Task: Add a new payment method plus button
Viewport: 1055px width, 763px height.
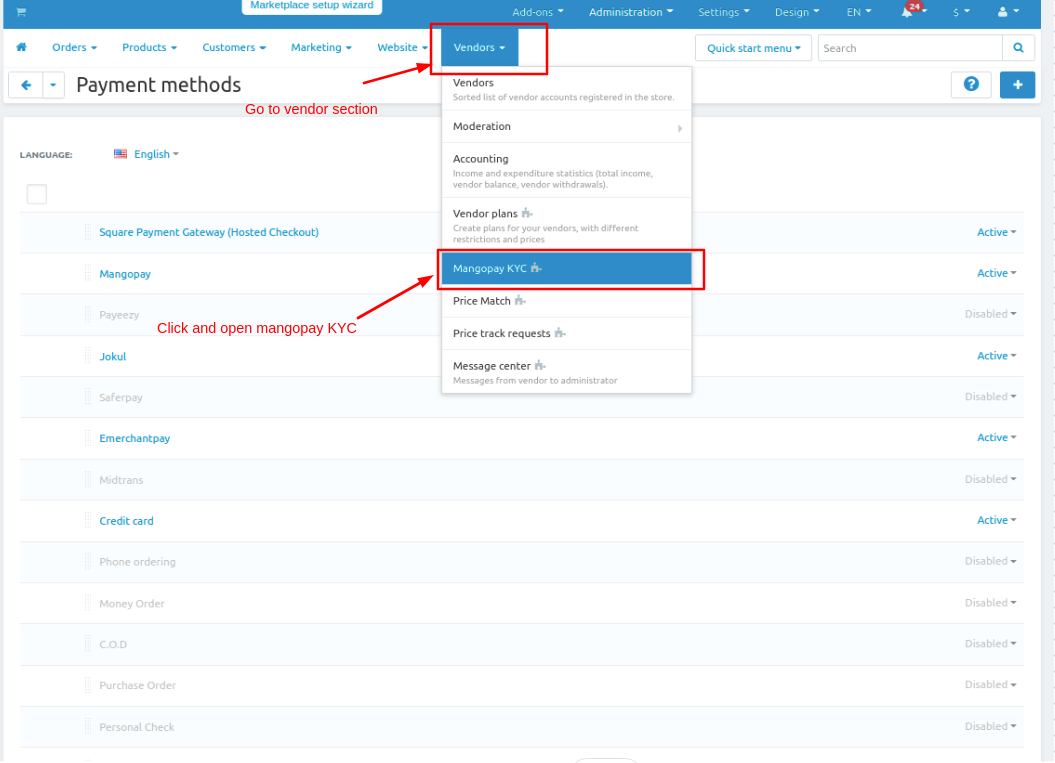Action: pyautogui.click(x=1017, y=84)
